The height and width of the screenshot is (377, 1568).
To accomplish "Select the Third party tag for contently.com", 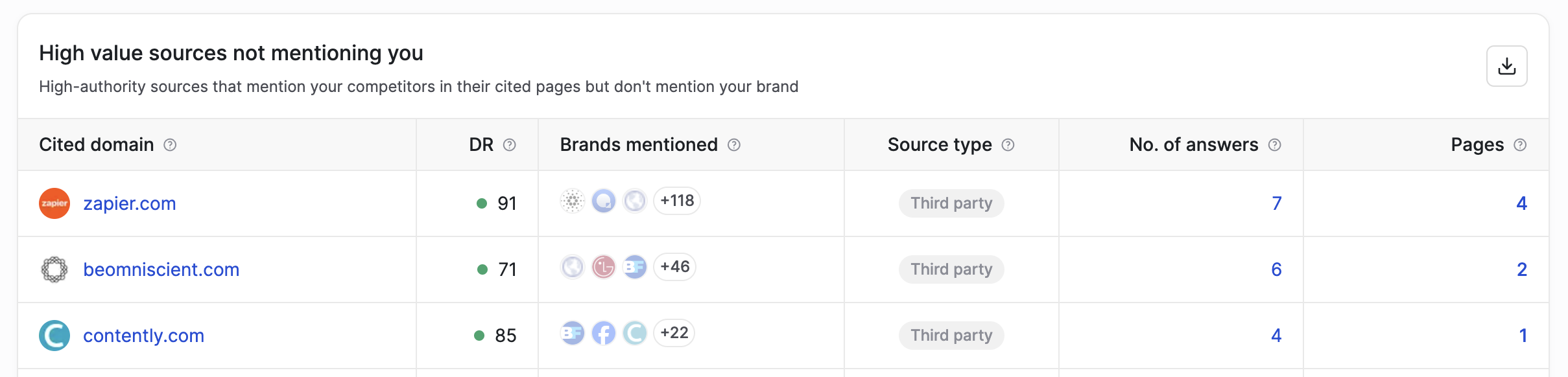I will (x=951, y=335).
